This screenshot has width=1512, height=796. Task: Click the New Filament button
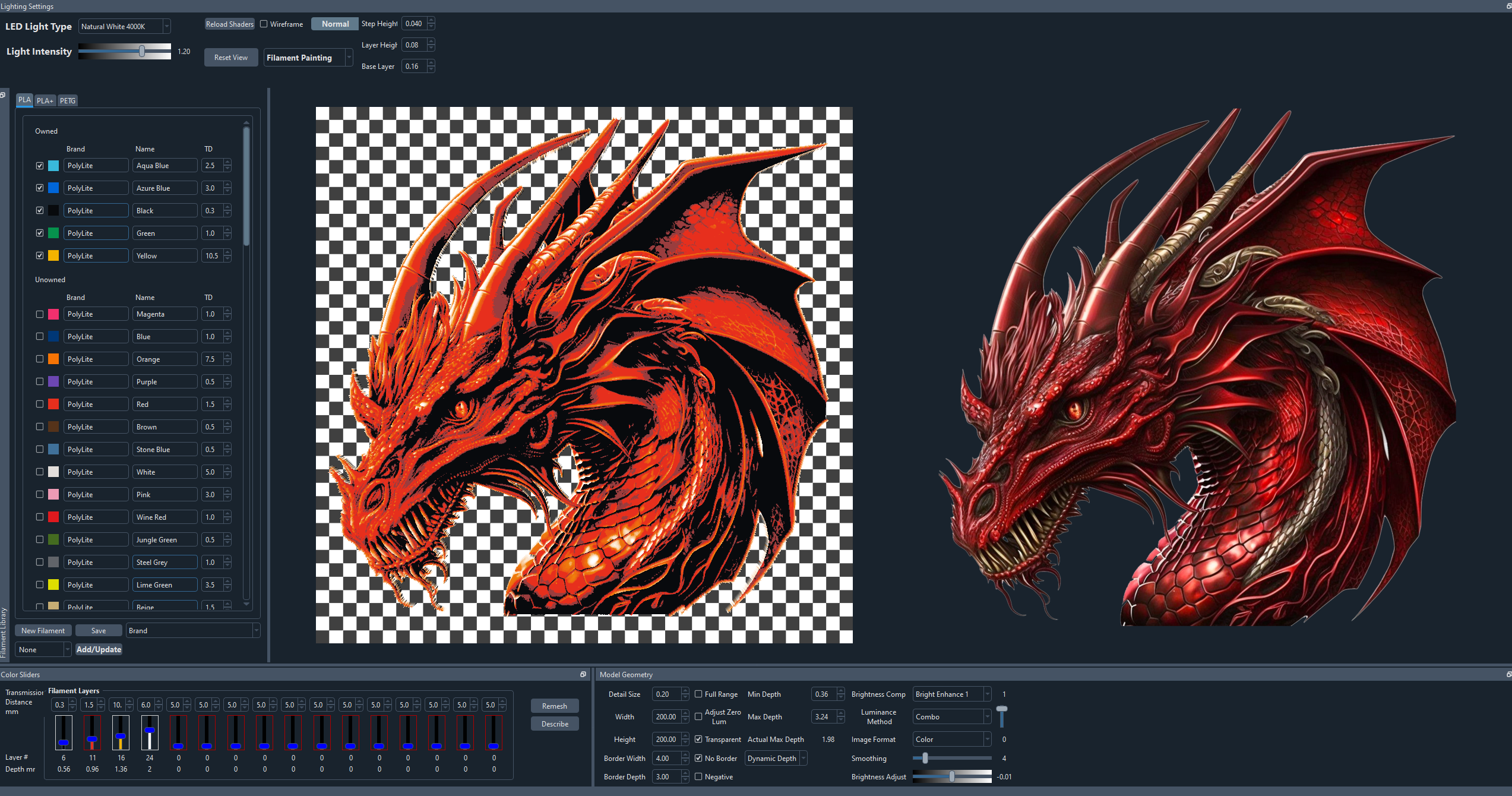pyautogui.click(x=43, y=631)
